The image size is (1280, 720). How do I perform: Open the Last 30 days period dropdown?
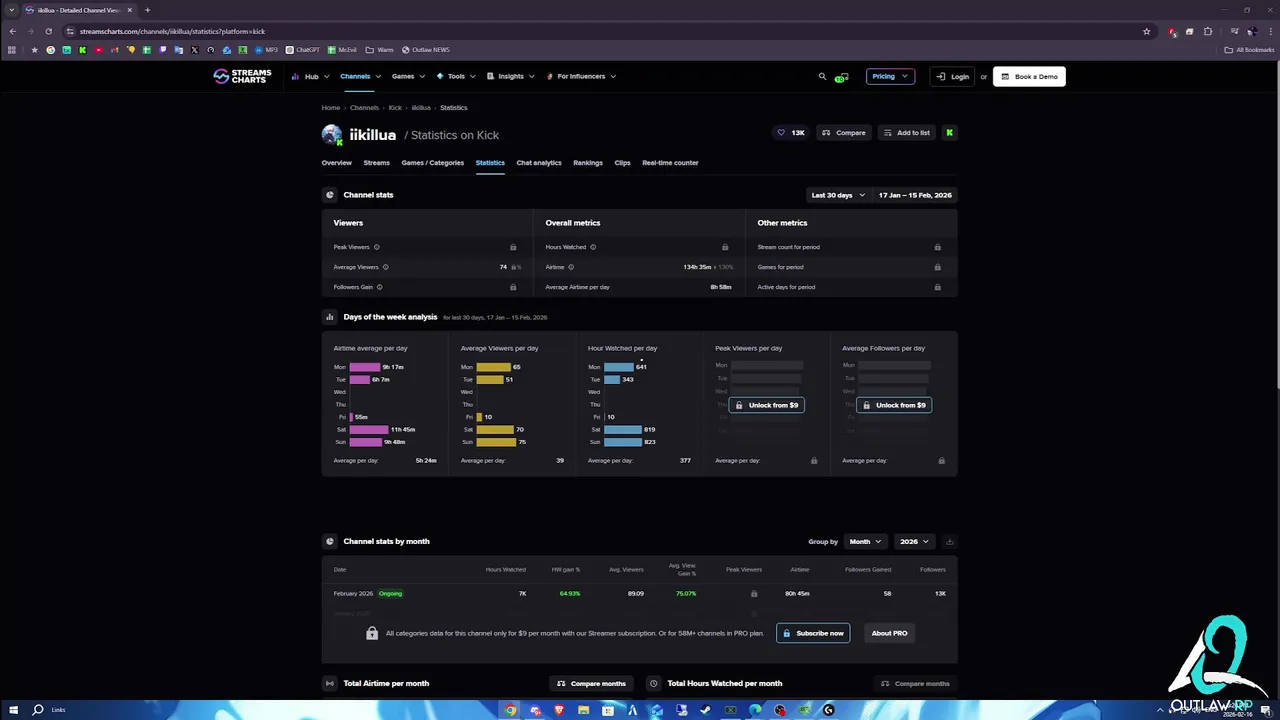[838, 195]
